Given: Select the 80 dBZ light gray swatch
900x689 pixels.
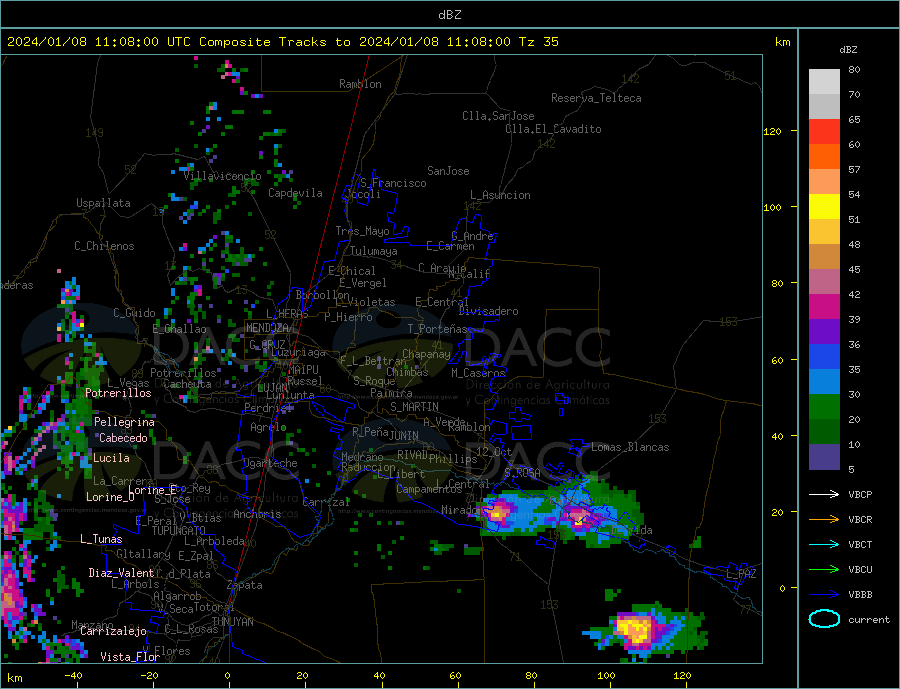Looking at the screenshot, I should coord(824,82).
